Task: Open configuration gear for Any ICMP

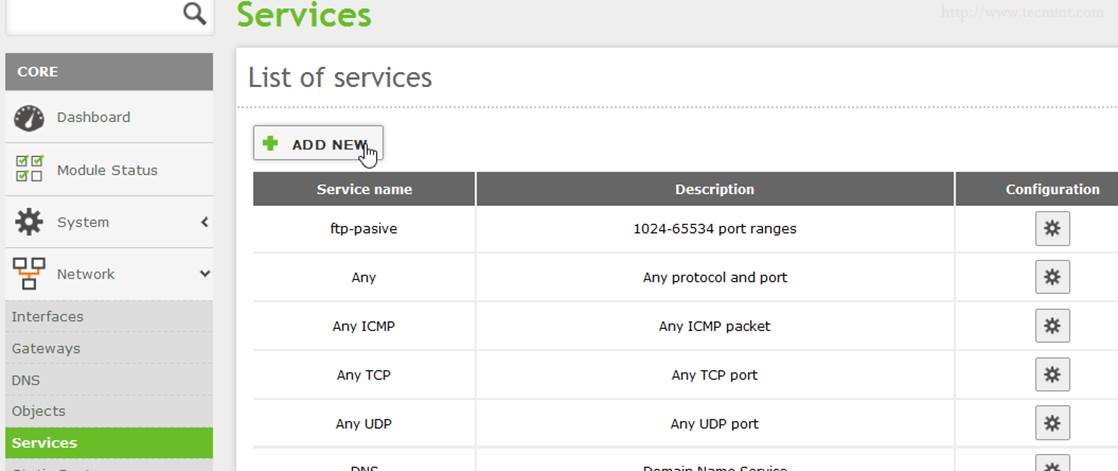Action: click(x=1052, y=326)
